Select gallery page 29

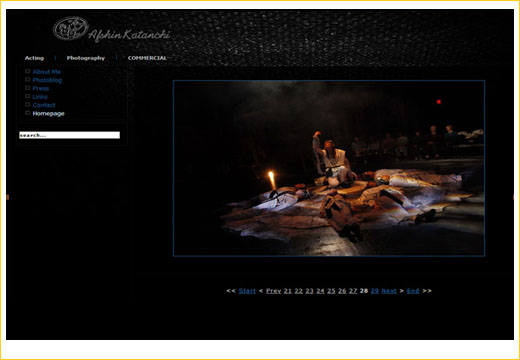375,291
